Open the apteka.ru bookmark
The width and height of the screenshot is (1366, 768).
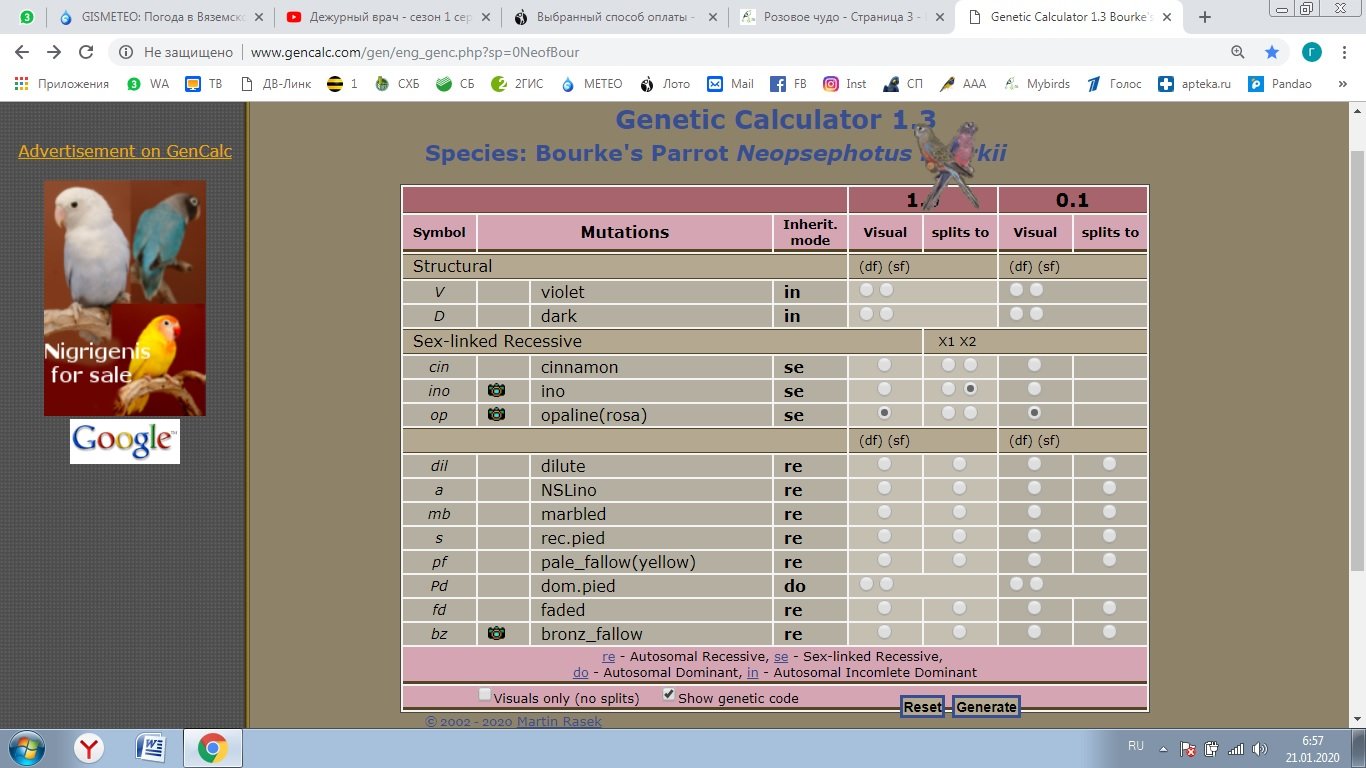pos(1194,84)
